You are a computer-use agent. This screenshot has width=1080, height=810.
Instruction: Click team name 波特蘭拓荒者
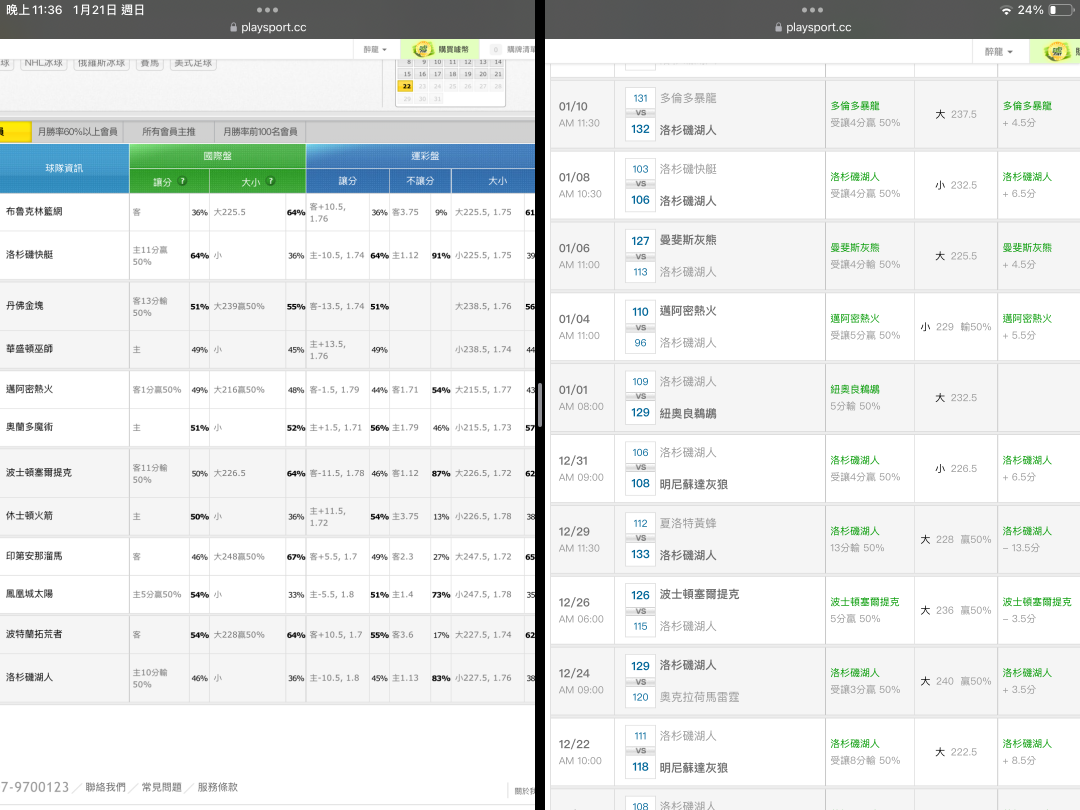point(34,634)
